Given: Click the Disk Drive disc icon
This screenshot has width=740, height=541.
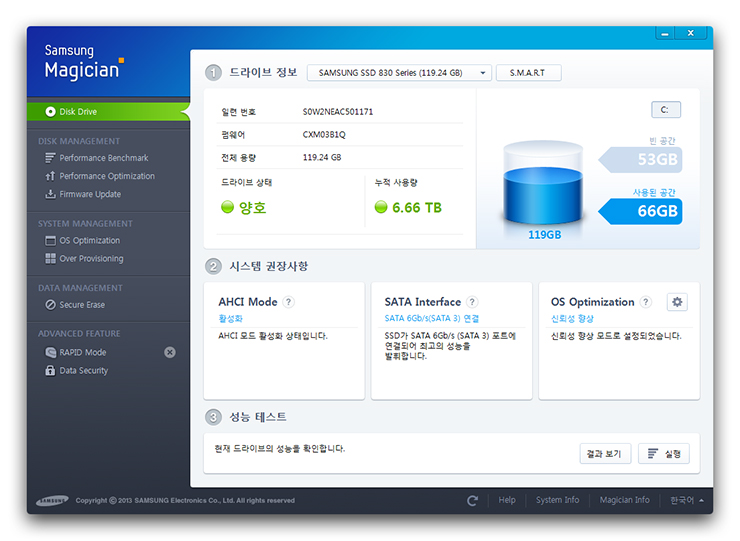Looking at the screenshot, I should point(50,111).
